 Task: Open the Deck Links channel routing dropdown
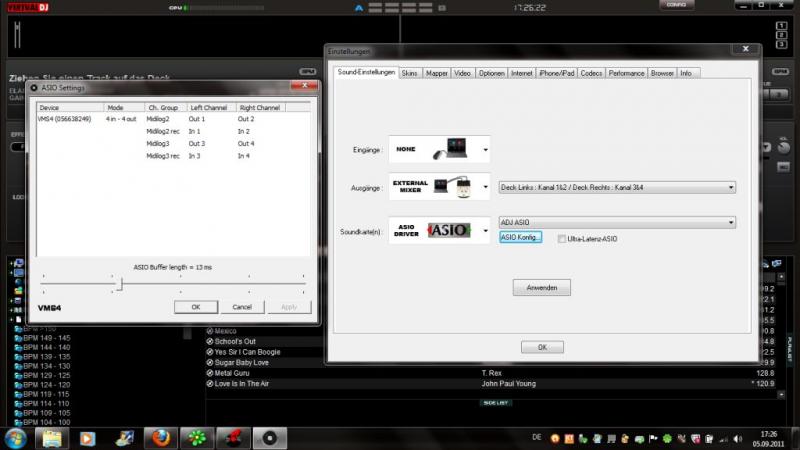731,187
